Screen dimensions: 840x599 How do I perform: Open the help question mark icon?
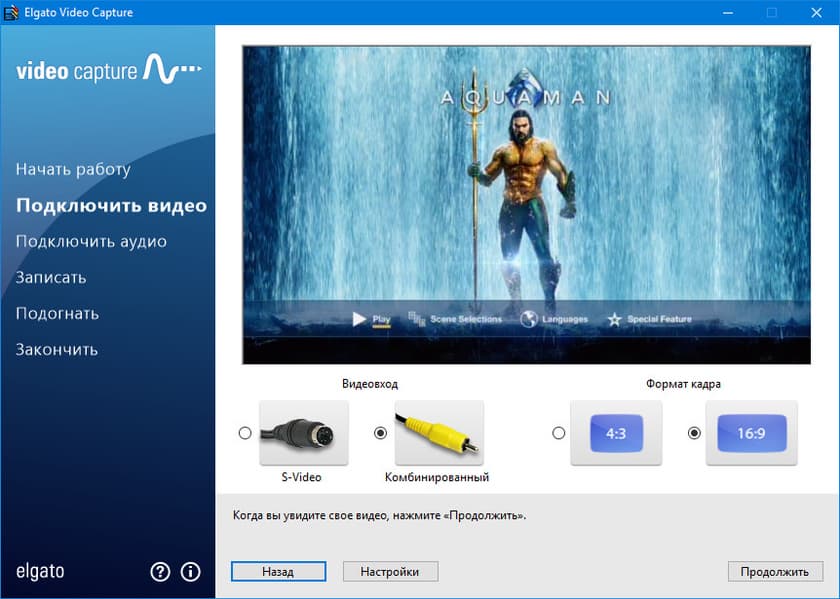[160, 572]
